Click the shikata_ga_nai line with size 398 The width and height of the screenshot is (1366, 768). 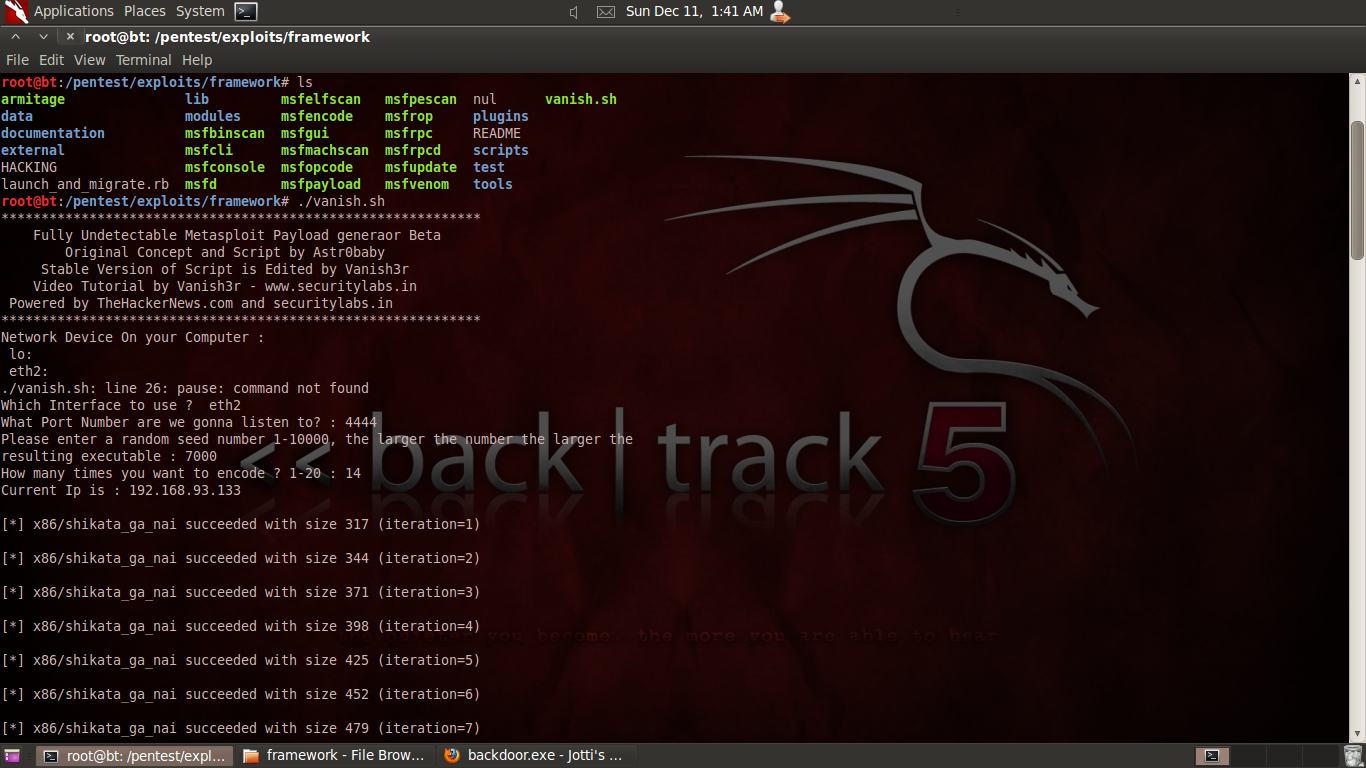click(x=241, y=626)
